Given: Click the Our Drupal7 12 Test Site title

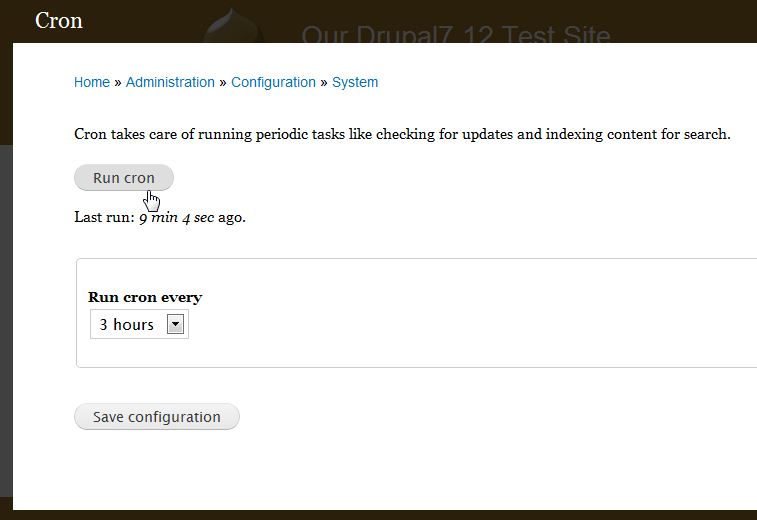Looking at the screenshot, I should pyautogui.click(x=455, y=35).
